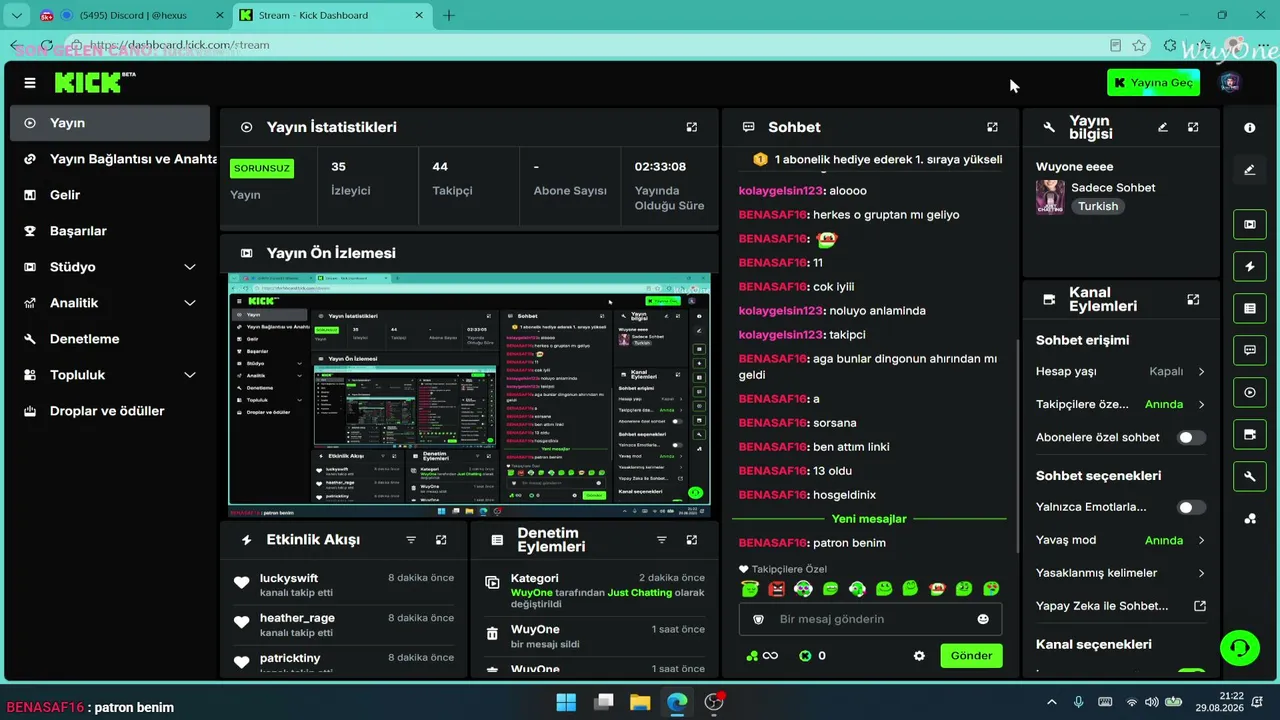This screenshot has width=1280, height=720.
Task: Toggle Abonelere özel sohbet switch
Action: [1191, 437]
